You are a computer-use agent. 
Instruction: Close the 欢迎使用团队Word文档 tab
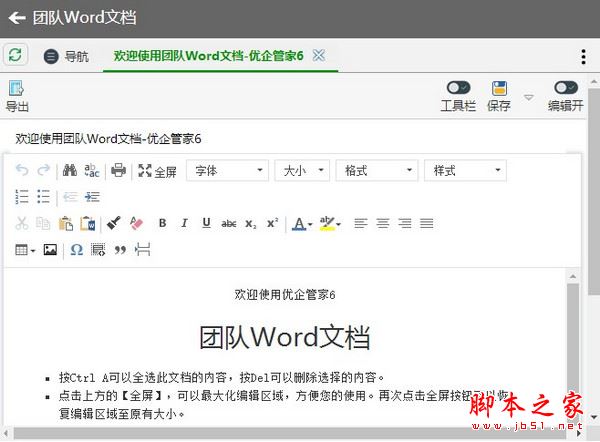point(319,56)
